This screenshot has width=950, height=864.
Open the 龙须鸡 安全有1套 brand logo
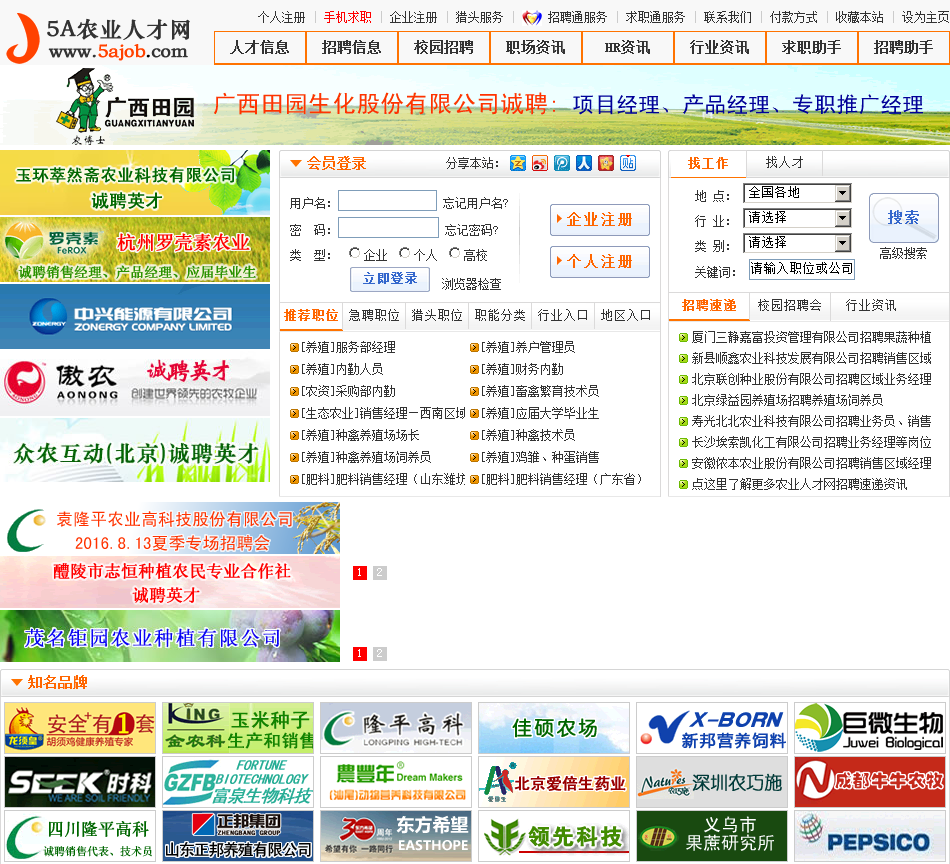click(80, 728)
